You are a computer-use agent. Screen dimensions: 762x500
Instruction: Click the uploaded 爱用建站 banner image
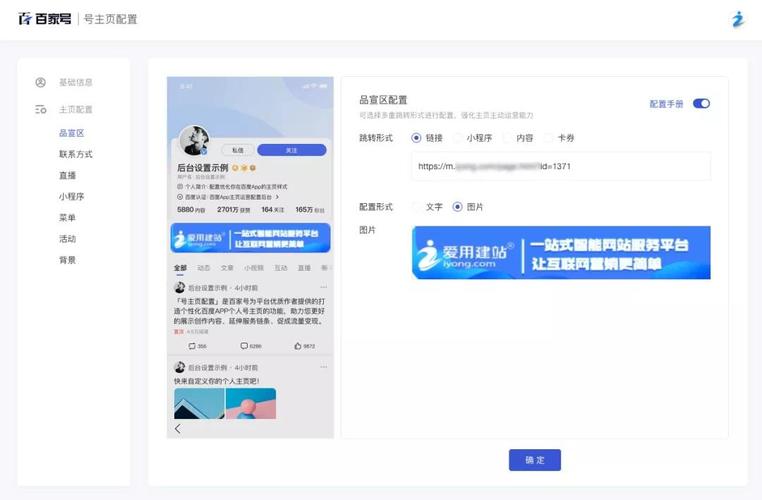click(561, 253)
